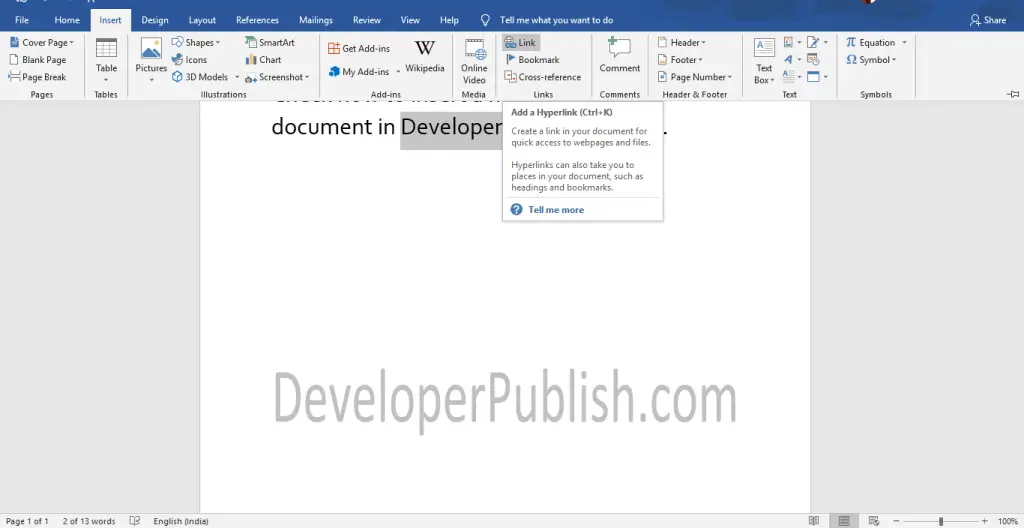Insert an Object from the Text group
This screenshot has width=1024, height=528.
817,76
